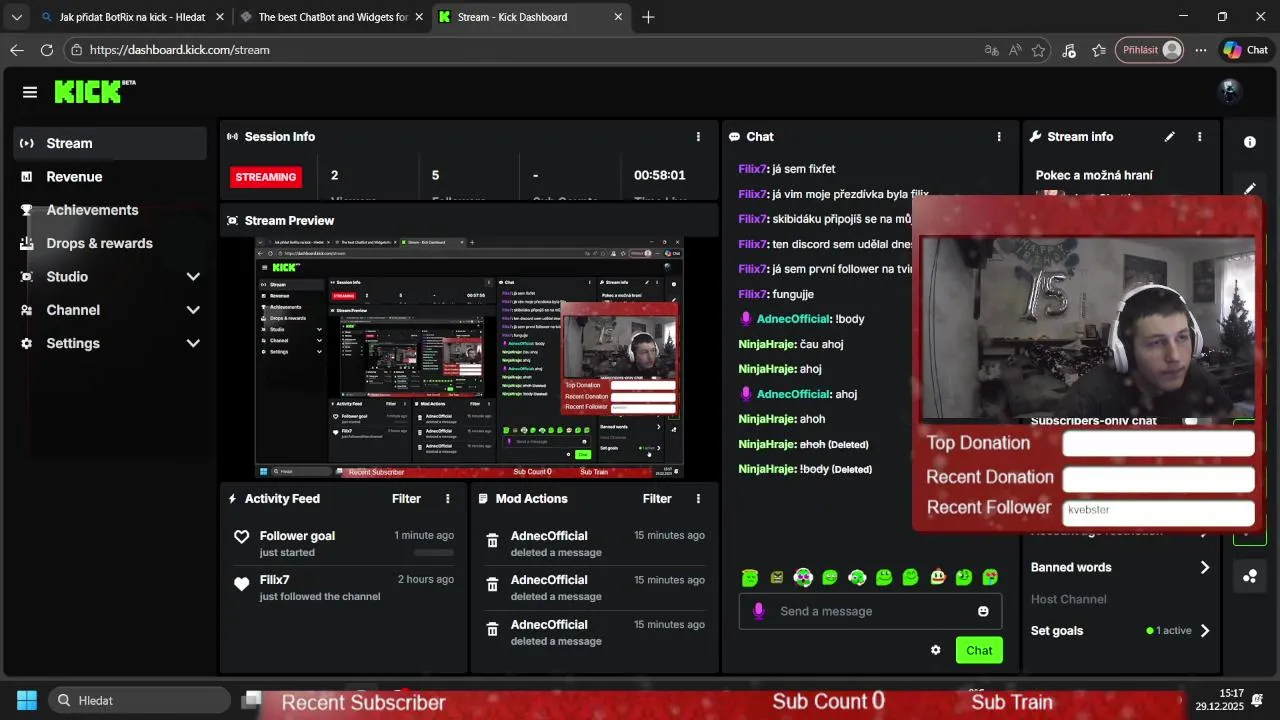This screenshot has height=720, width=1280.
Task: Open the browser translate icon
Action: point(991,50)
